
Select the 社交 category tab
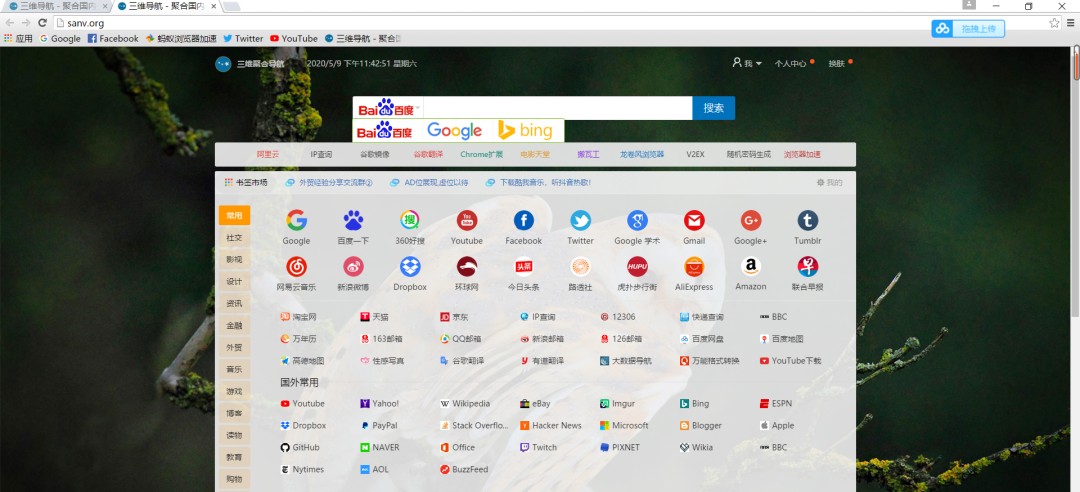point(234,238)
